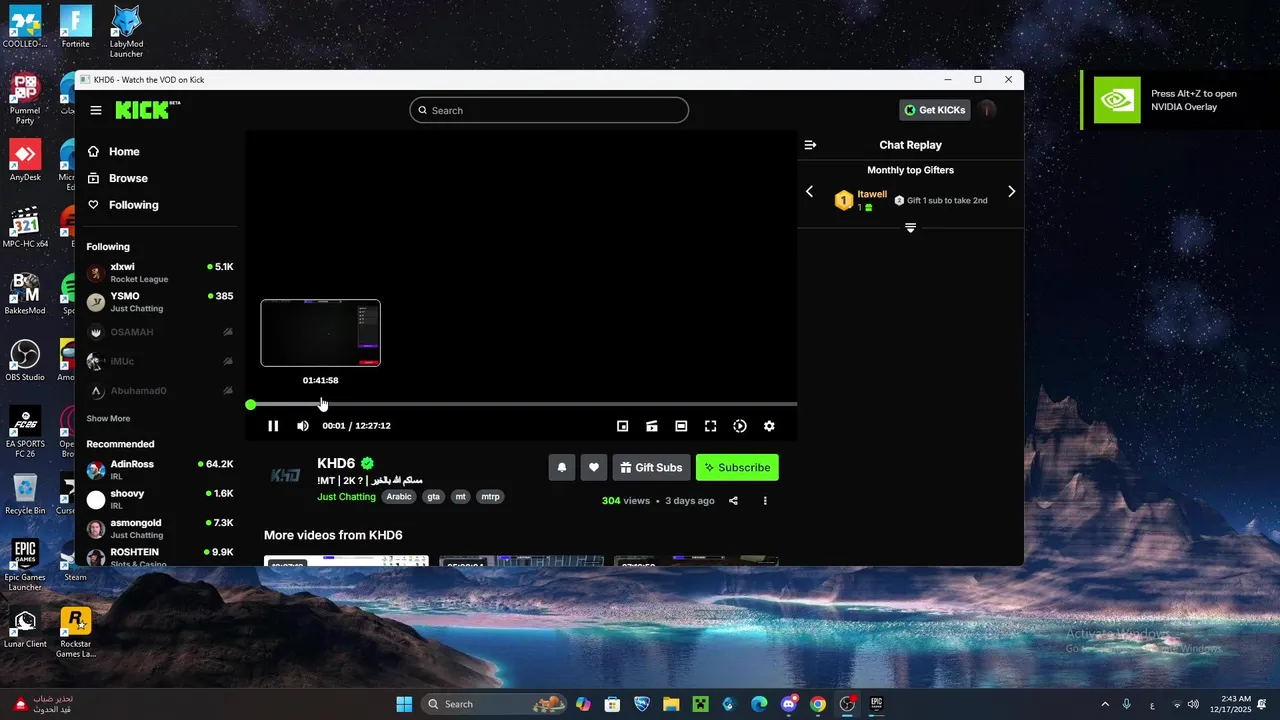Open Browse in the sidebar

pyautogui.click(x=117, y=178)
